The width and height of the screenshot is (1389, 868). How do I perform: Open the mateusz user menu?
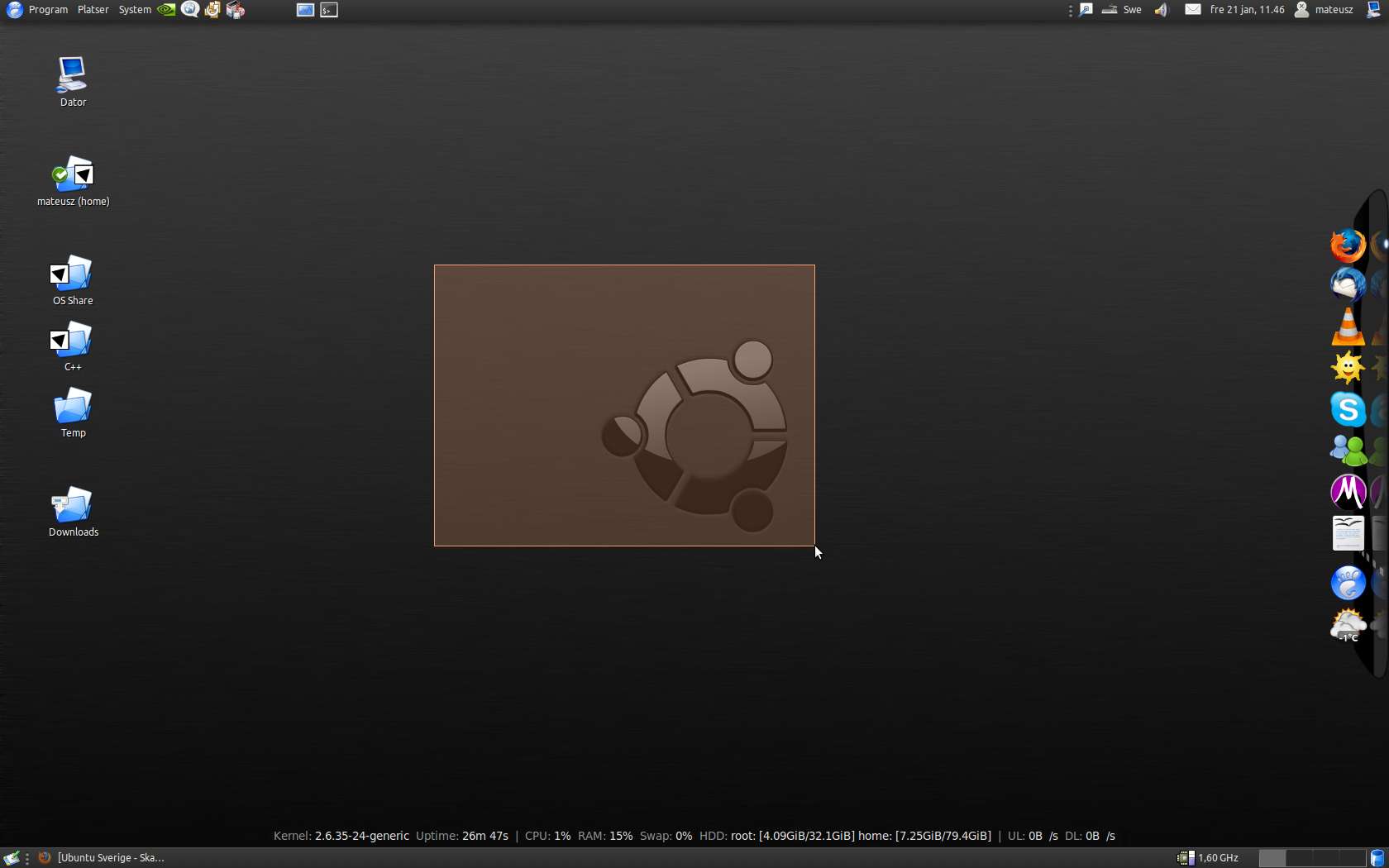click(1324, 10)
